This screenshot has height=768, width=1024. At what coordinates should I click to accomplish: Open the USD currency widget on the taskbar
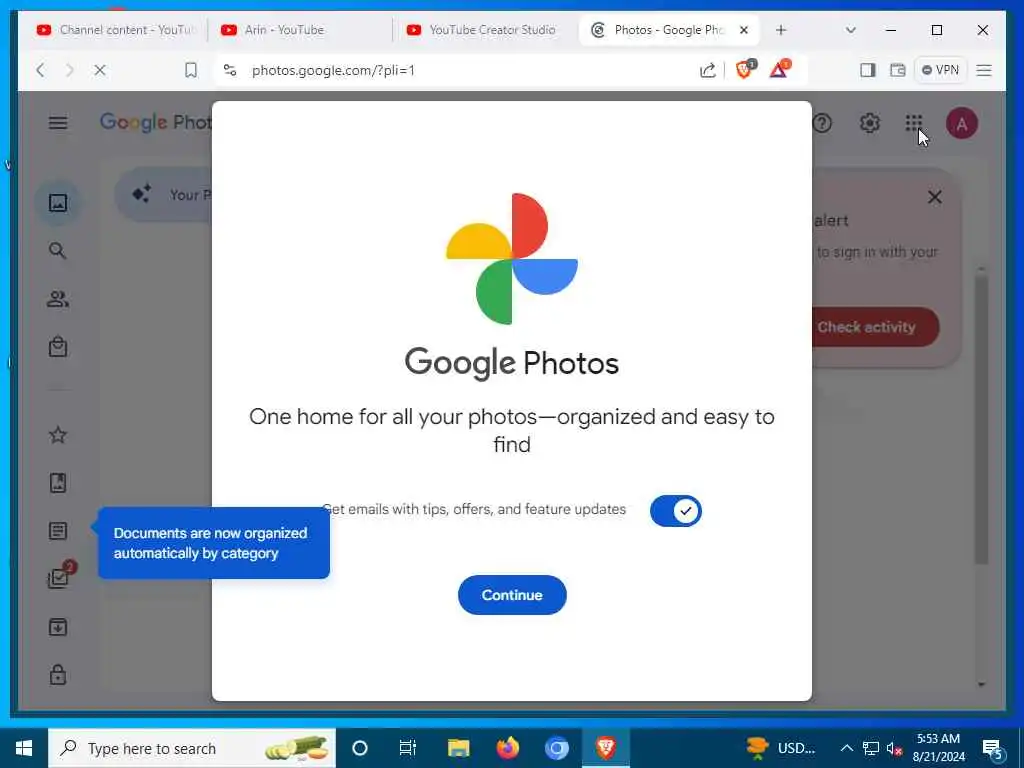[782, 748]
